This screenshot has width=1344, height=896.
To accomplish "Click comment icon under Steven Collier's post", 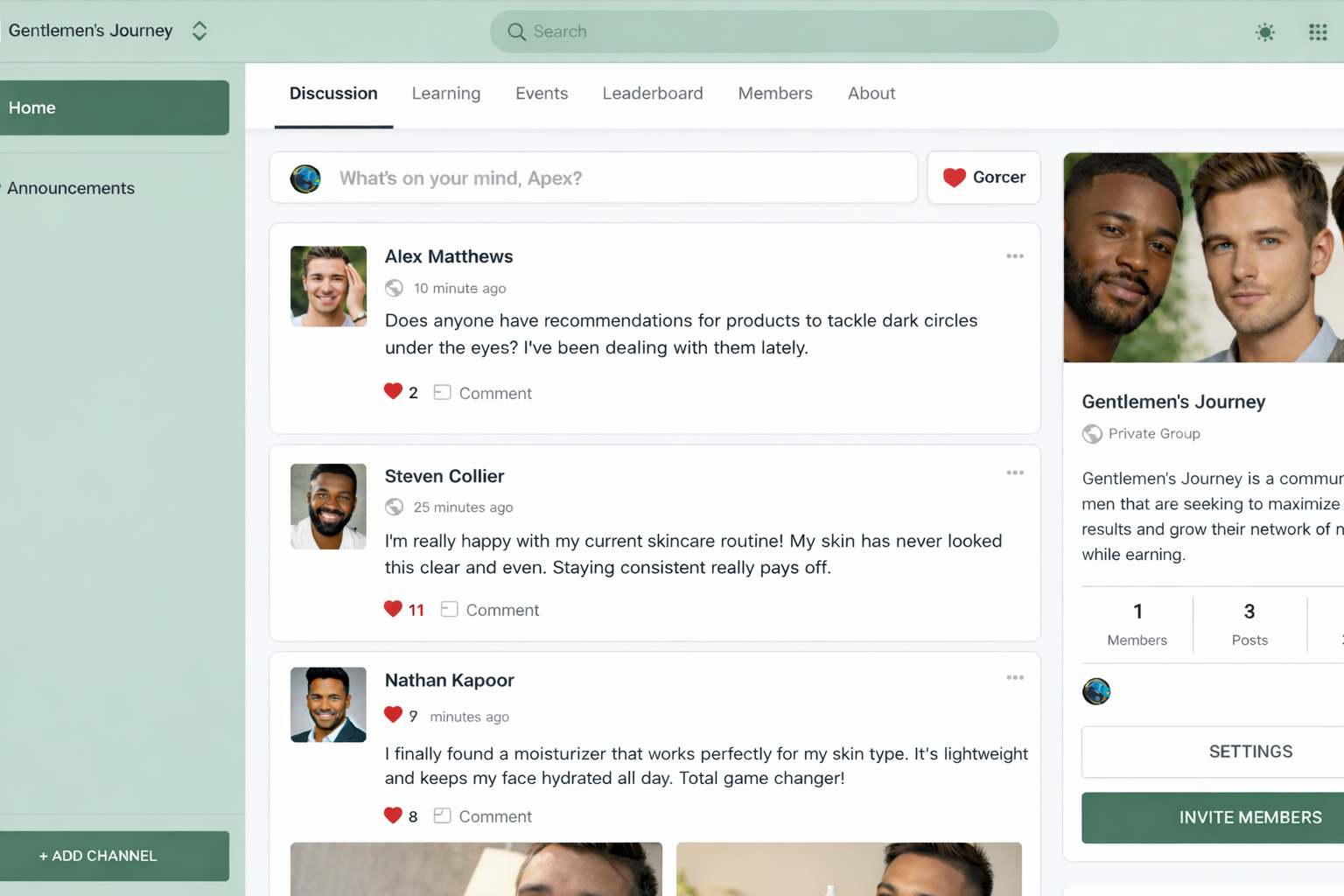I will 449,609.
